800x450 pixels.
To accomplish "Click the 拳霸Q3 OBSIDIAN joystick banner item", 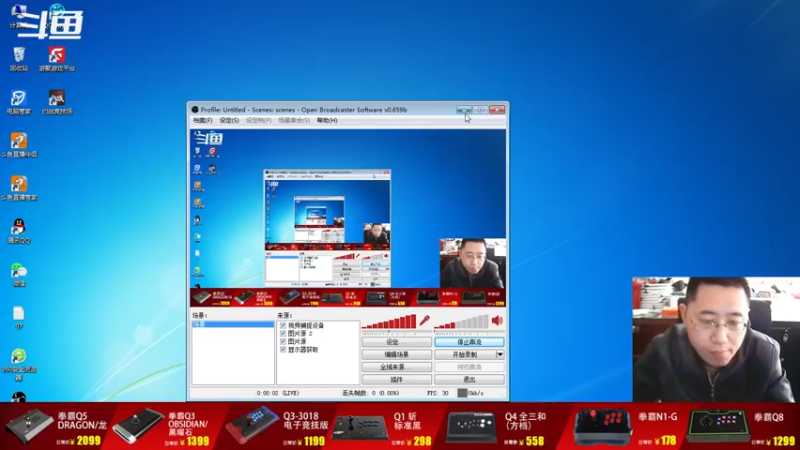I will 162,426.
